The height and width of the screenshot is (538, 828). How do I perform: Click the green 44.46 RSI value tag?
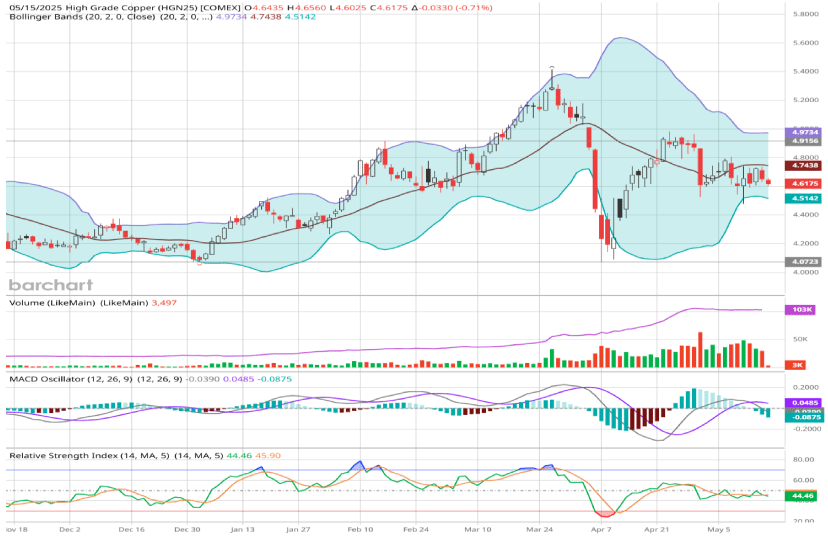(802, 495)
